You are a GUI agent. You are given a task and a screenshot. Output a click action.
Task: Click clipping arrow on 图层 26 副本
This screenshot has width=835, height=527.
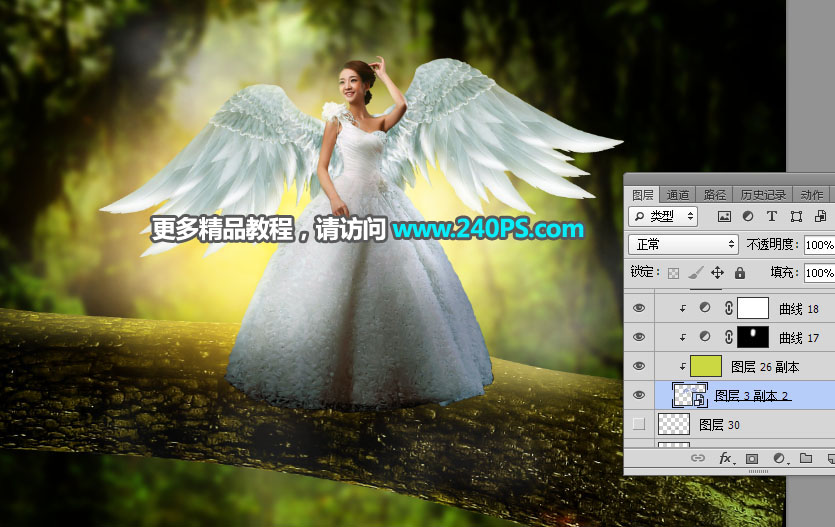(683, 366)
